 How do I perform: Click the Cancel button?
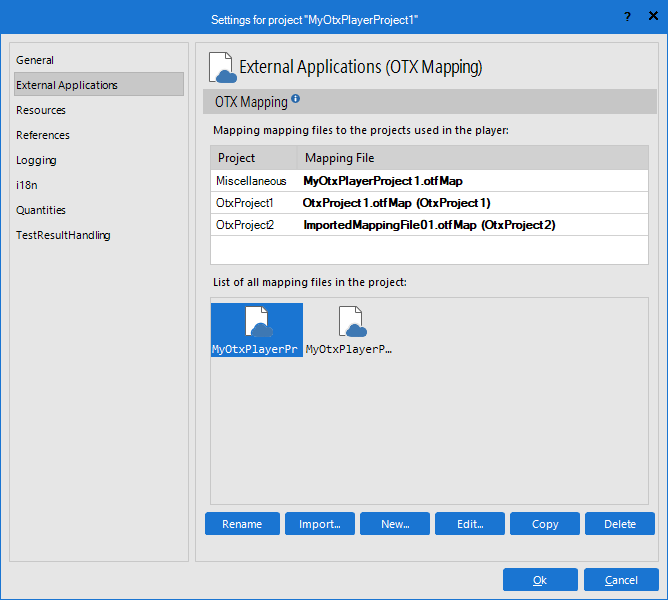coord(621,580)
